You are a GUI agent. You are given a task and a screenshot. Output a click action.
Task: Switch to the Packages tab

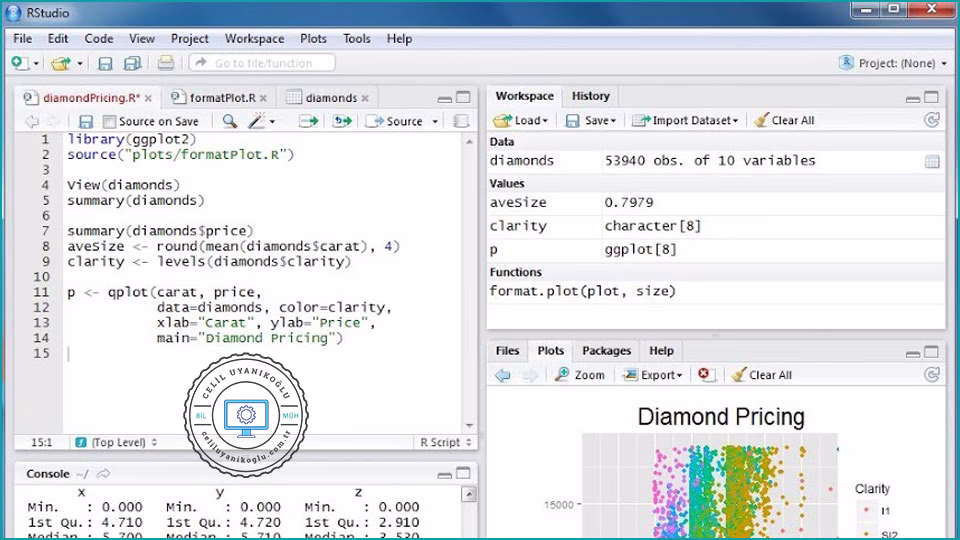pyautogui.click(x=606, y=351)
